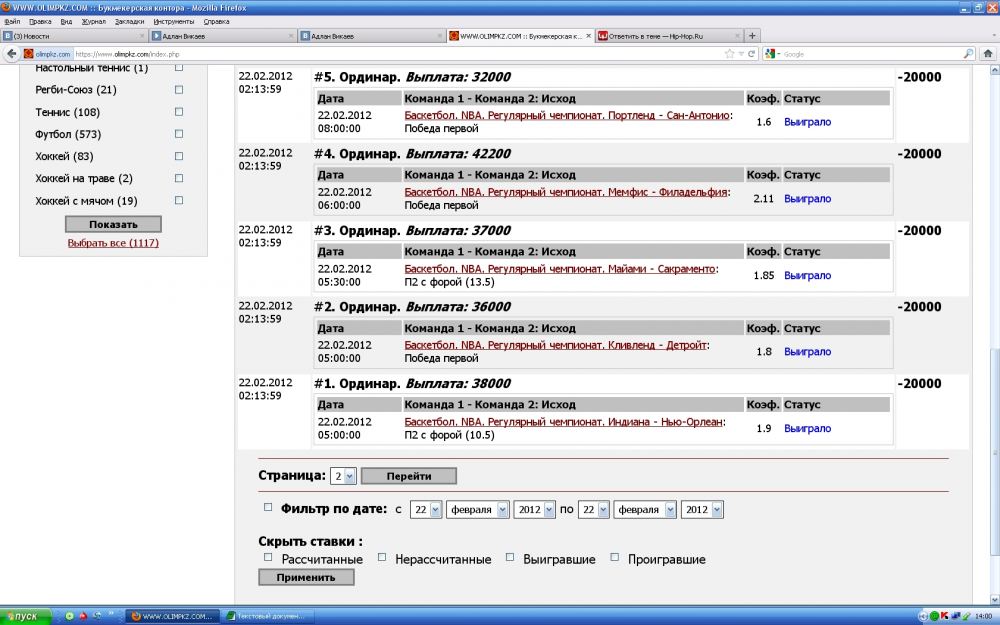Close the WWW.OLIMPKZ.COM tab
Image resolution: width=1000 pixels, height=625 pixels.
click(588, 36)
